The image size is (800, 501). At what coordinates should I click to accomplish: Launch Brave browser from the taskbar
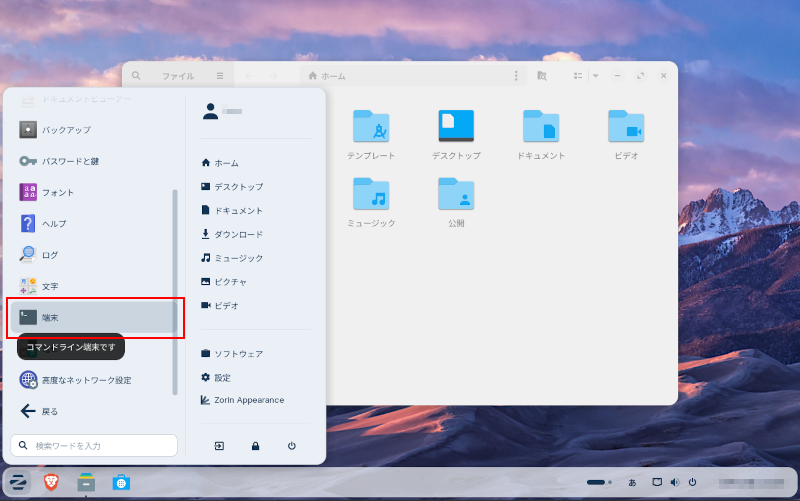(51, 483)
